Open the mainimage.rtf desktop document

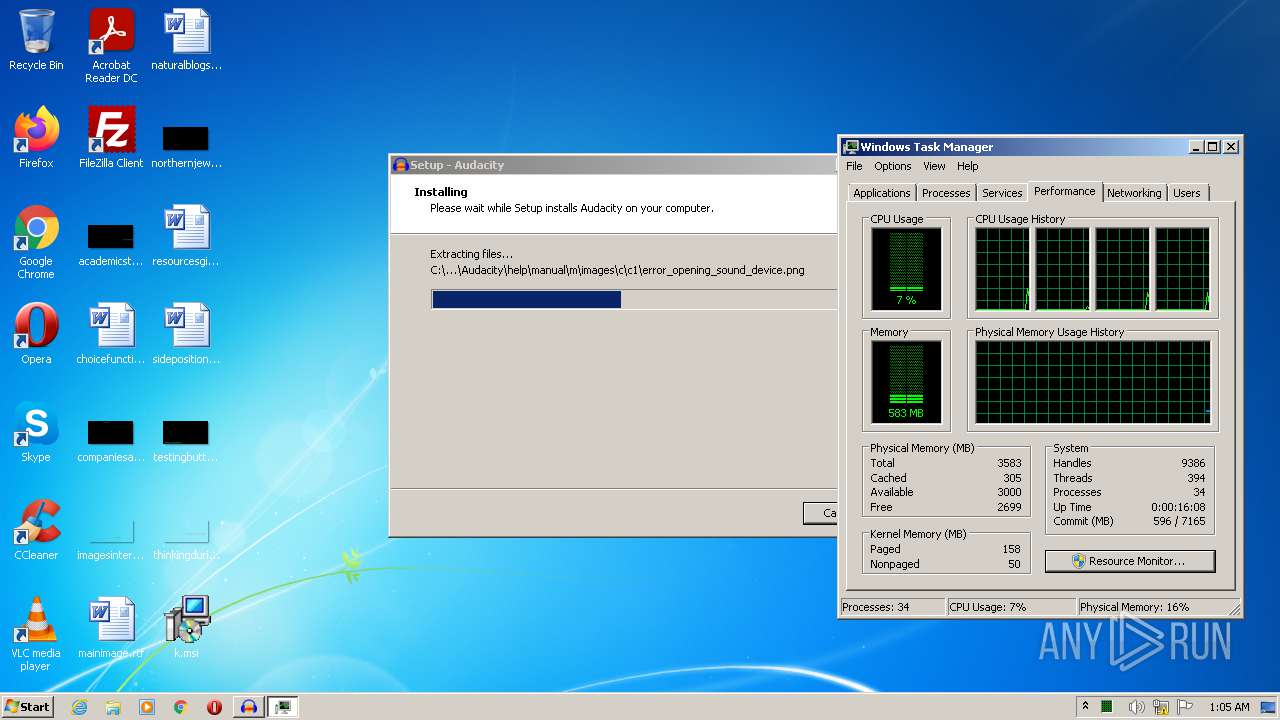pyautogui.click(x=111, y=628)
